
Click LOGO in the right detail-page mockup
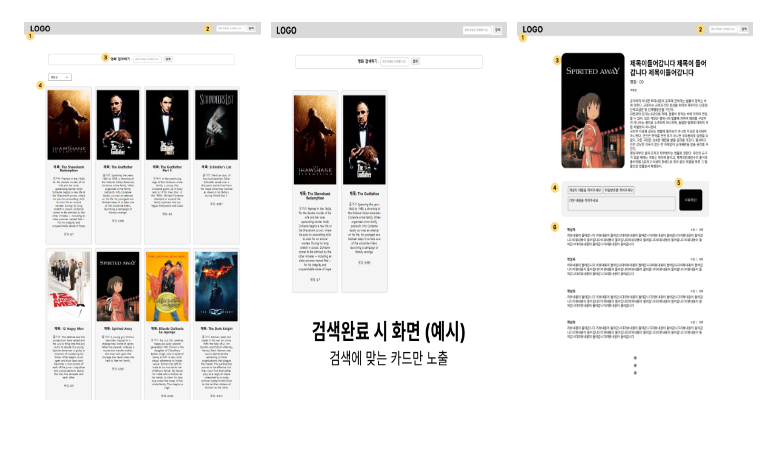(532, 29)
